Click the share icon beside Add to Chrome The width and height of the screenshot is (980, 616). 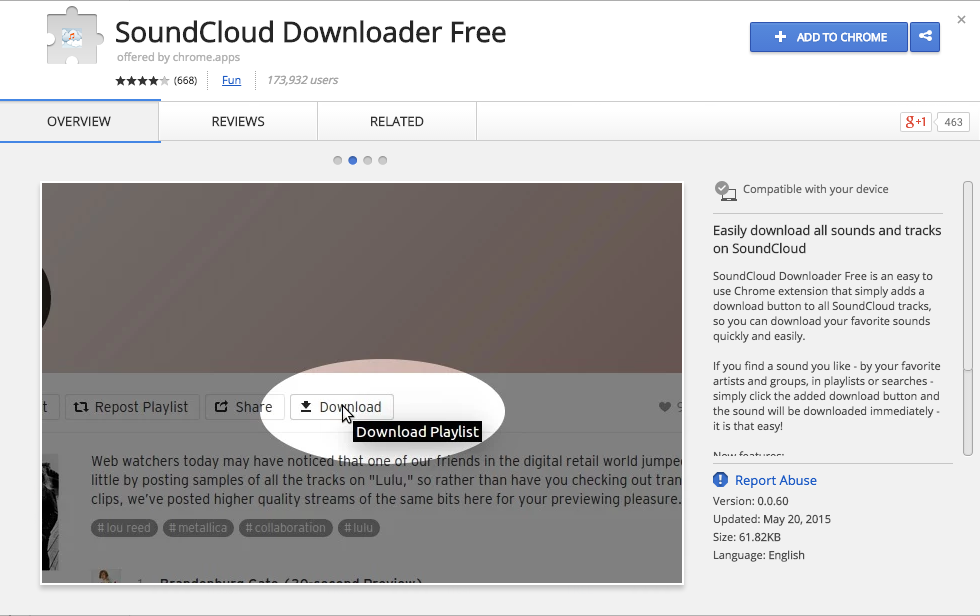(x=924, y=37)
